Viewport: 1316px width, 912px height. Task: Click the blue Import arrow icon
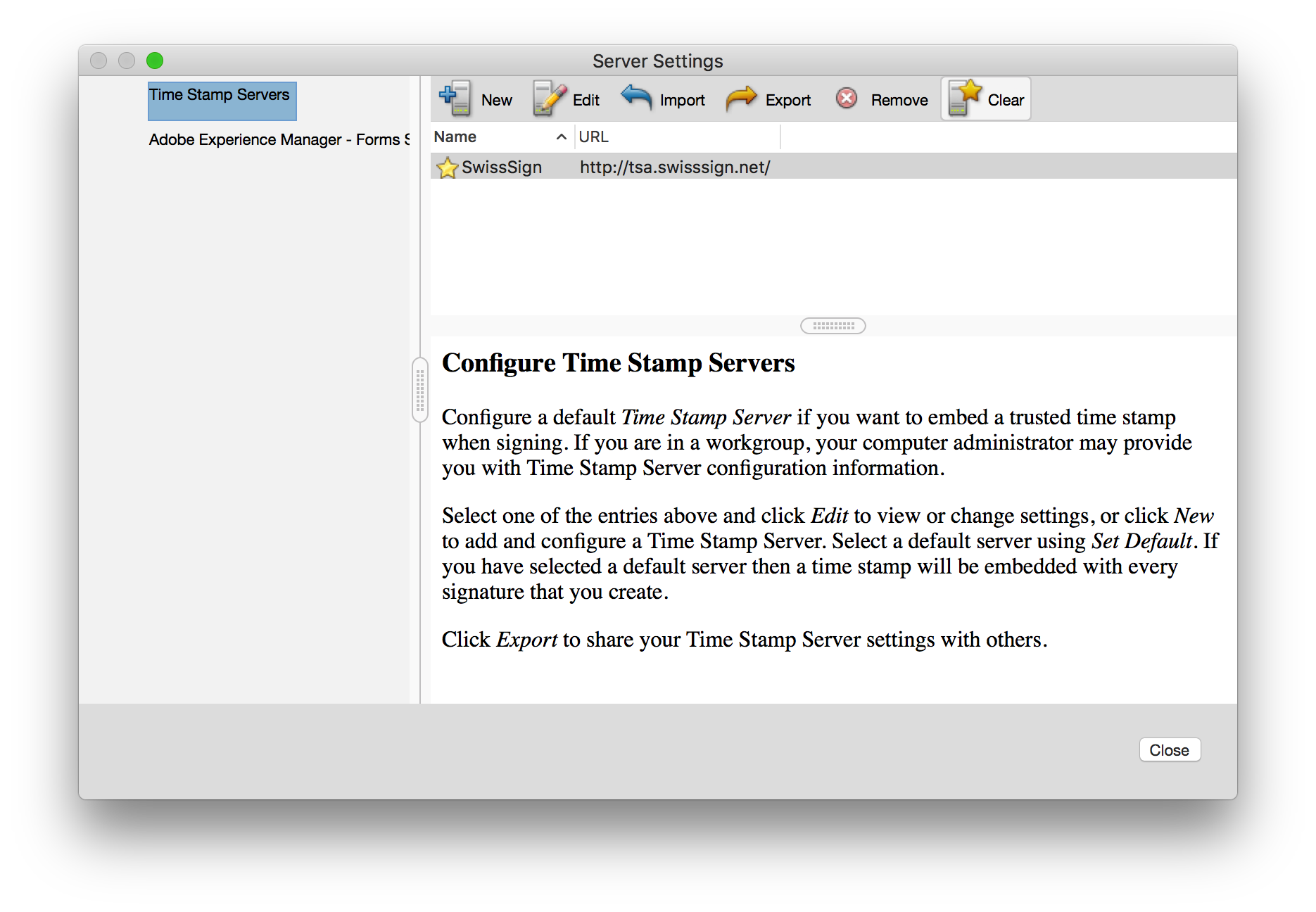click(637, 97)
